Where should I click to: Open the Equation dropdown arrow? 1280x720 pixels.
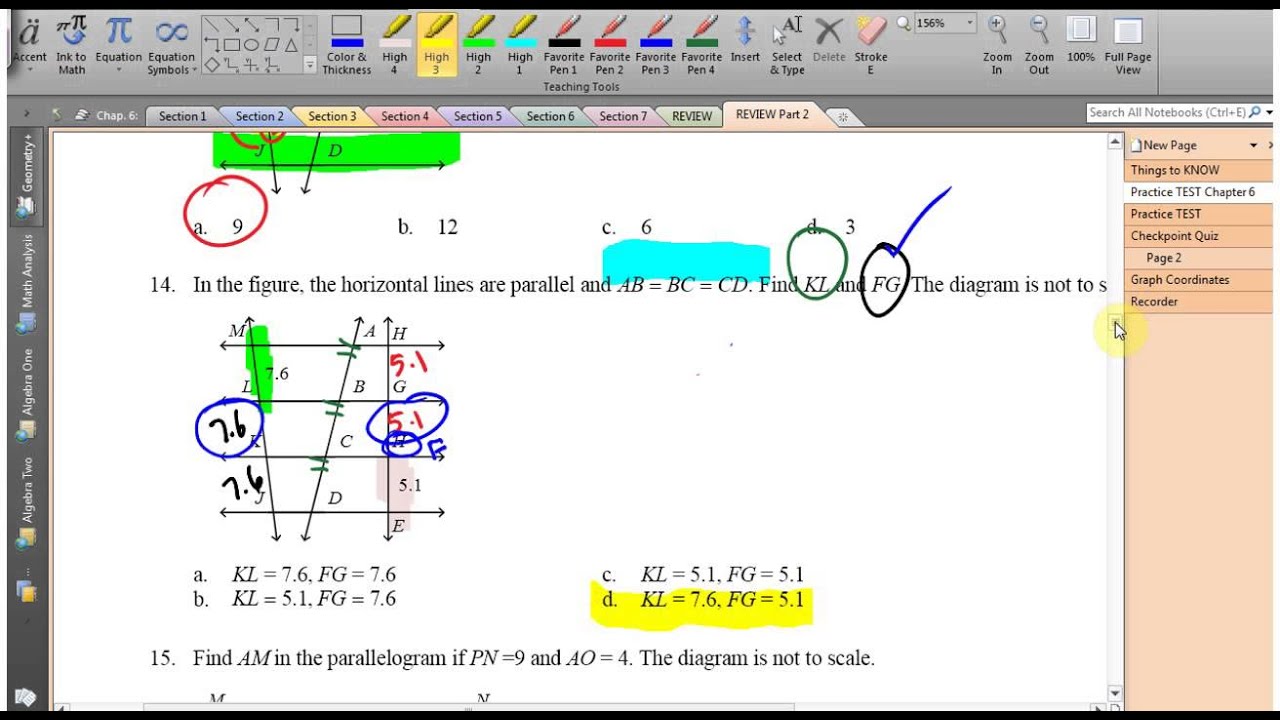point(119,71)
